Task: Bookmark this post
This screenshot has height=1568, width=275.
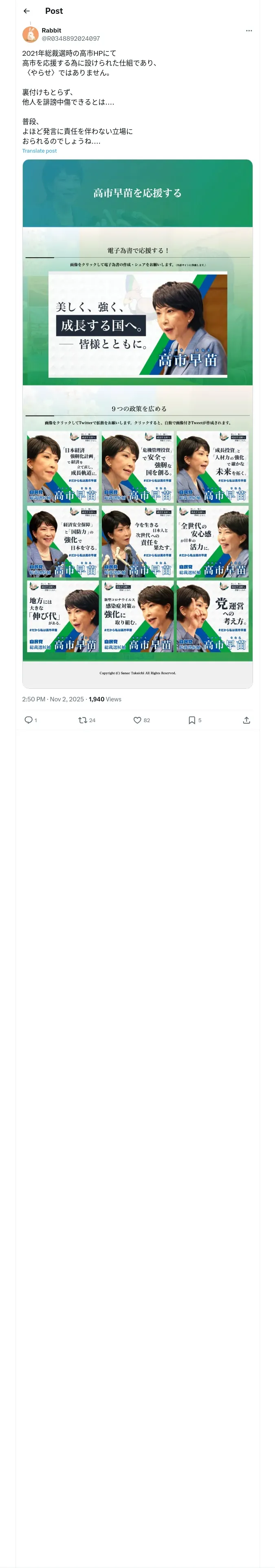Action: [191, 720]
